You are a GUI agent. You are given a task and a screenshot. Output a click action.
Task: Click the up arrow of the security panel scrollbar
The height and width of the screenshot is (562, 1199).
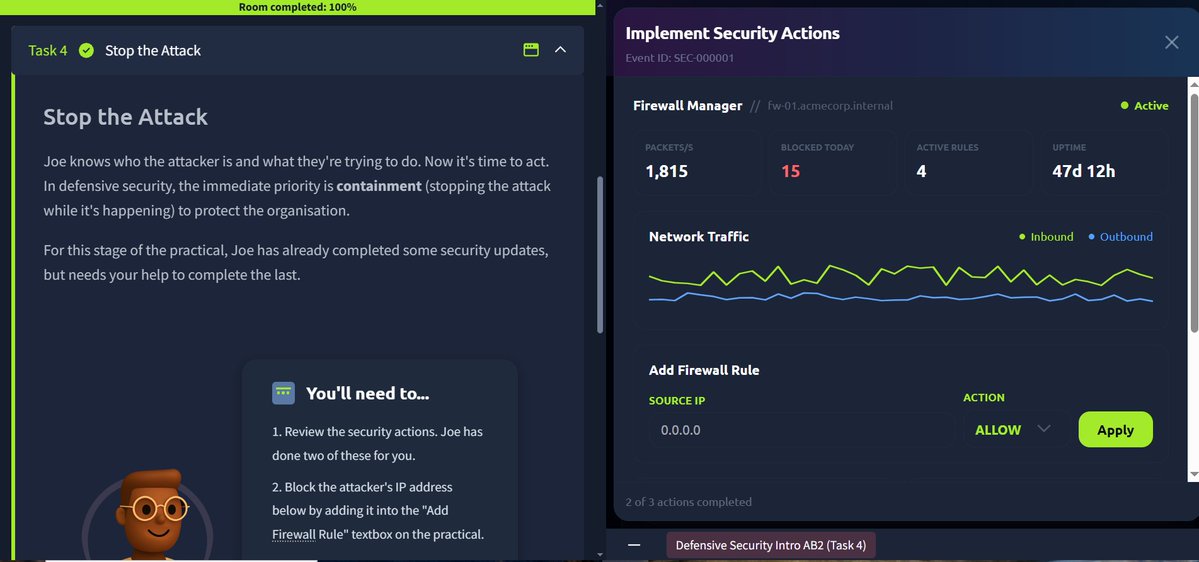click(1194, 83)
